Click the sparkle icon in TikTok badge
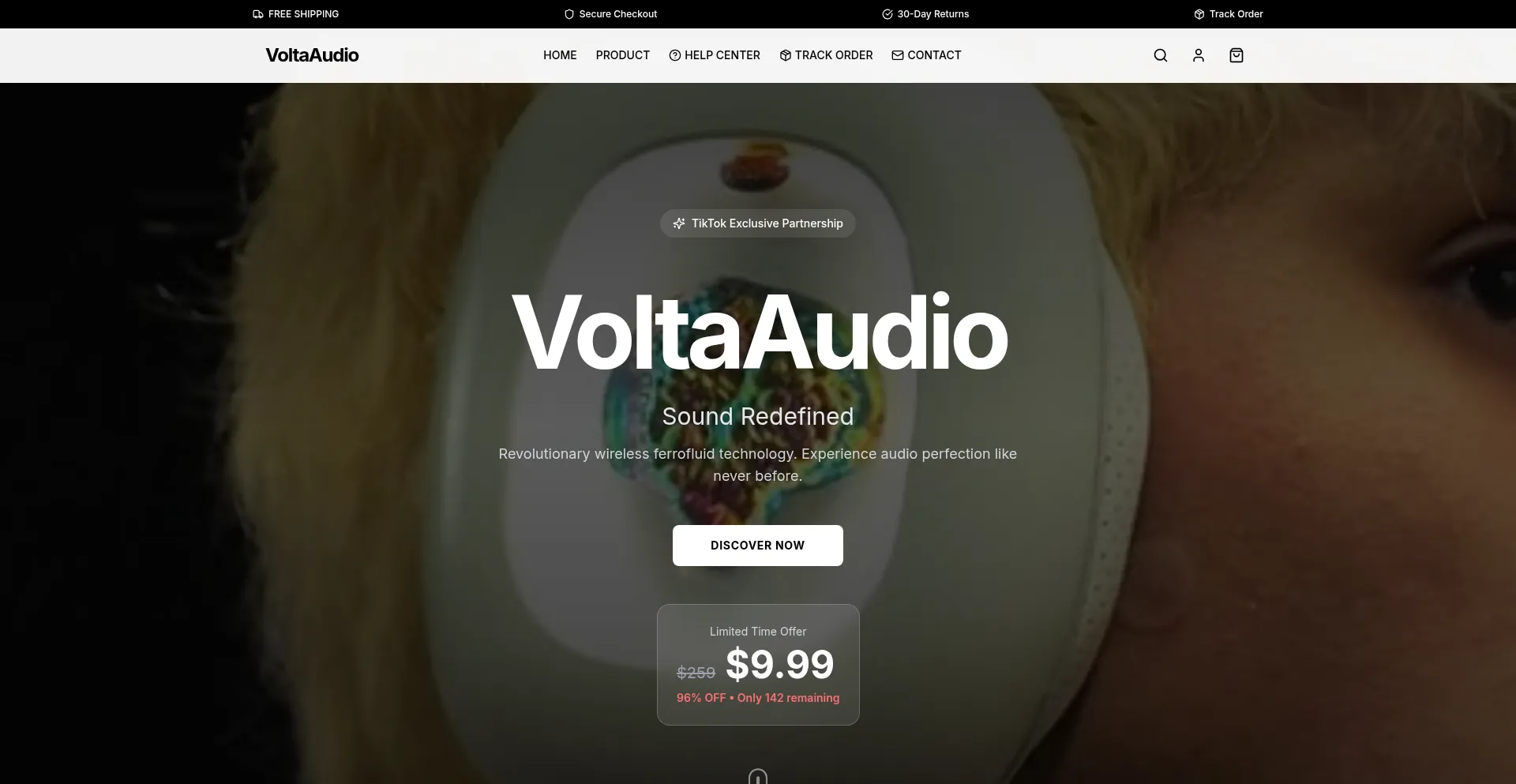 pyautogui.click(x=679, y=223)
